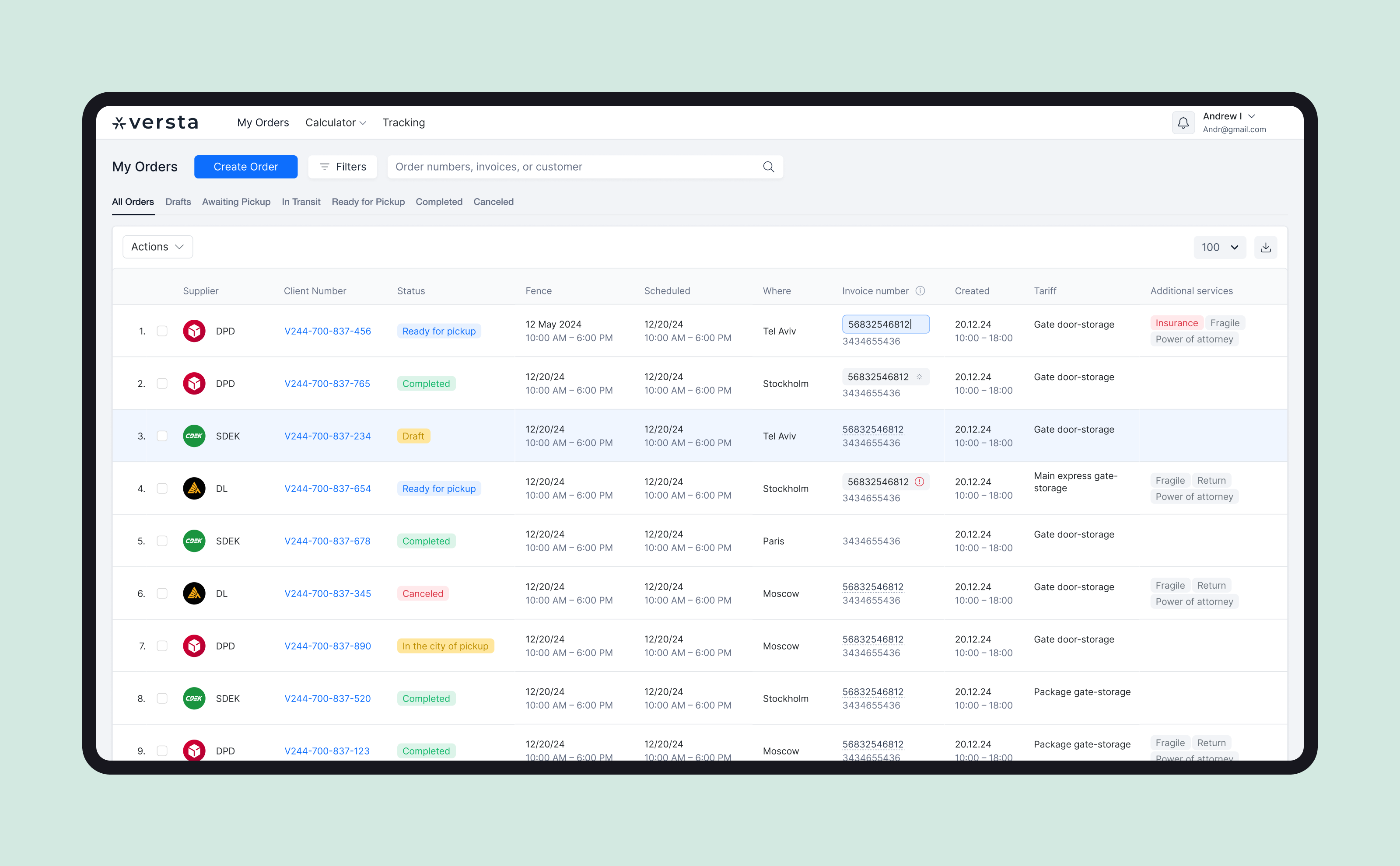Click the SDEK logo in row 3
The width and height of the screenshot is (1400, 866).
pos(194,436)
